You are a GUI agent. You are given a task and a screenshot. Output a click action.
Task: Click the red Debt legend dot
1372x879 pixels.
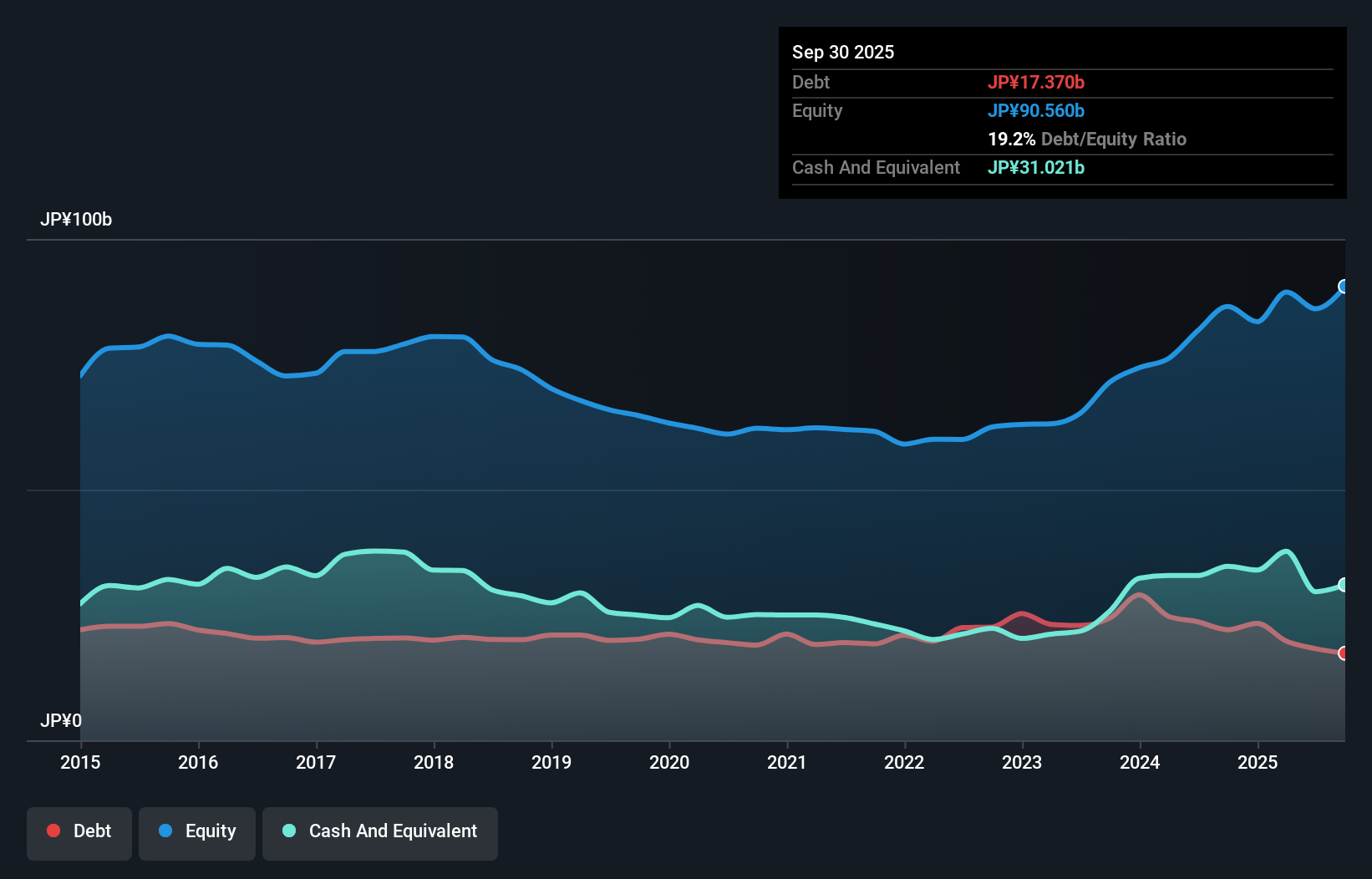53,831
